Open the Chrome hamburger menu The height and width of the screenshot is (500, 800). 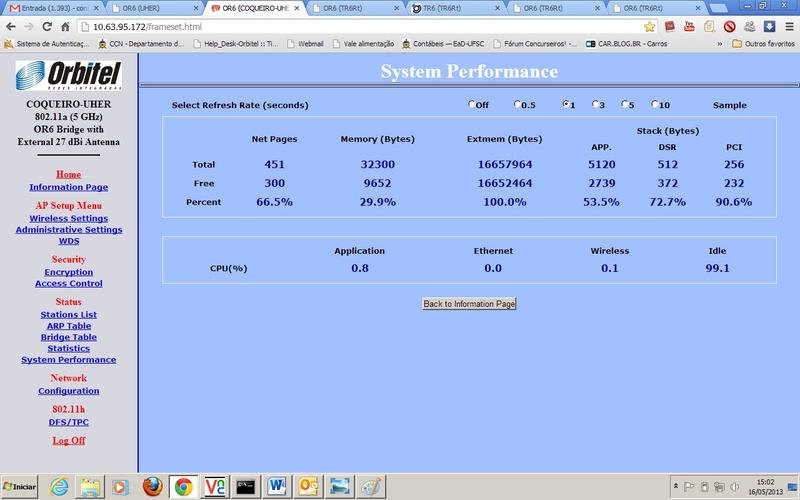(x=789, y=27)
